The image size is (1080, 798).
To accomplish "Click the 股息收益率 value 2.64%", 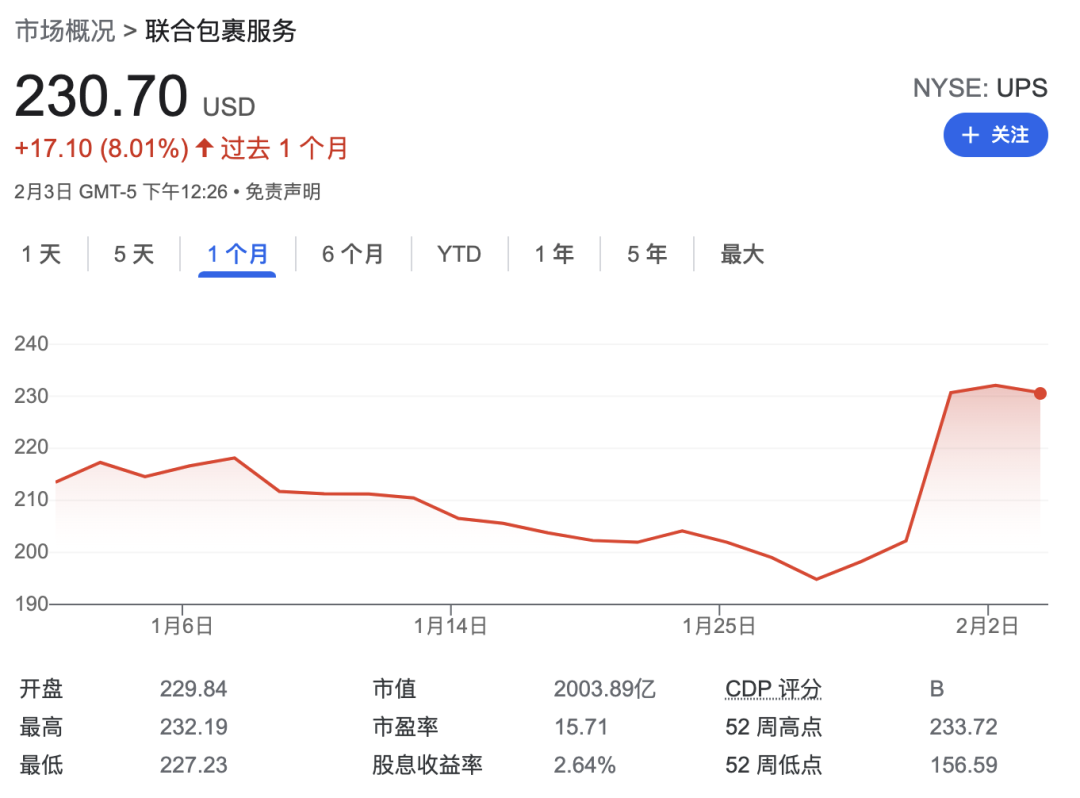I will (584, 764).
